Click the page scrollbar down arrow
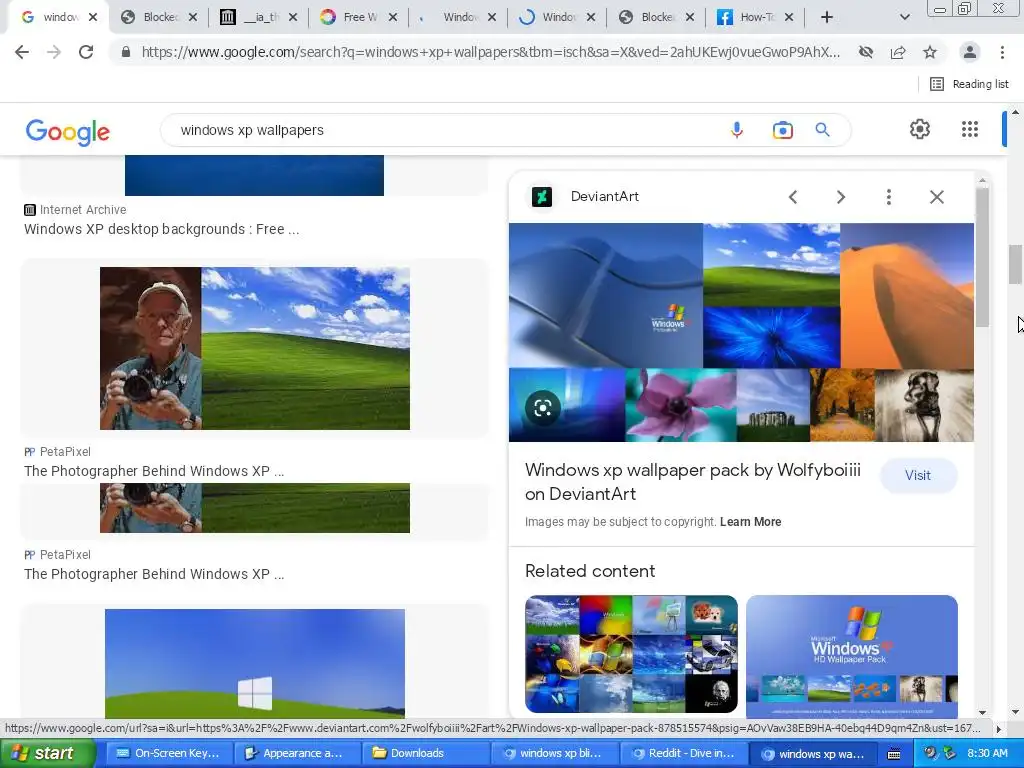 click(x=1015, y=712)
